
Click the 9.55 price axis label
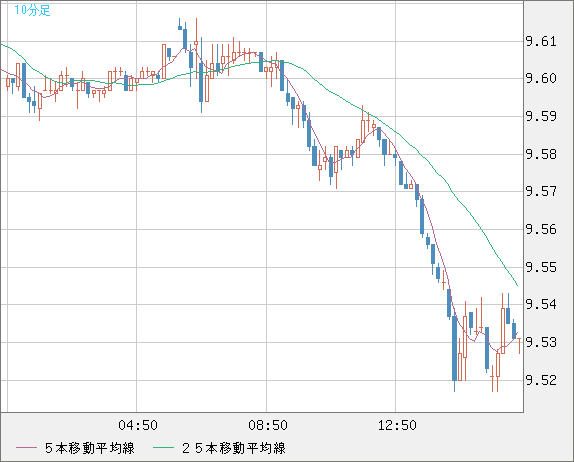[x=541, y=267]
